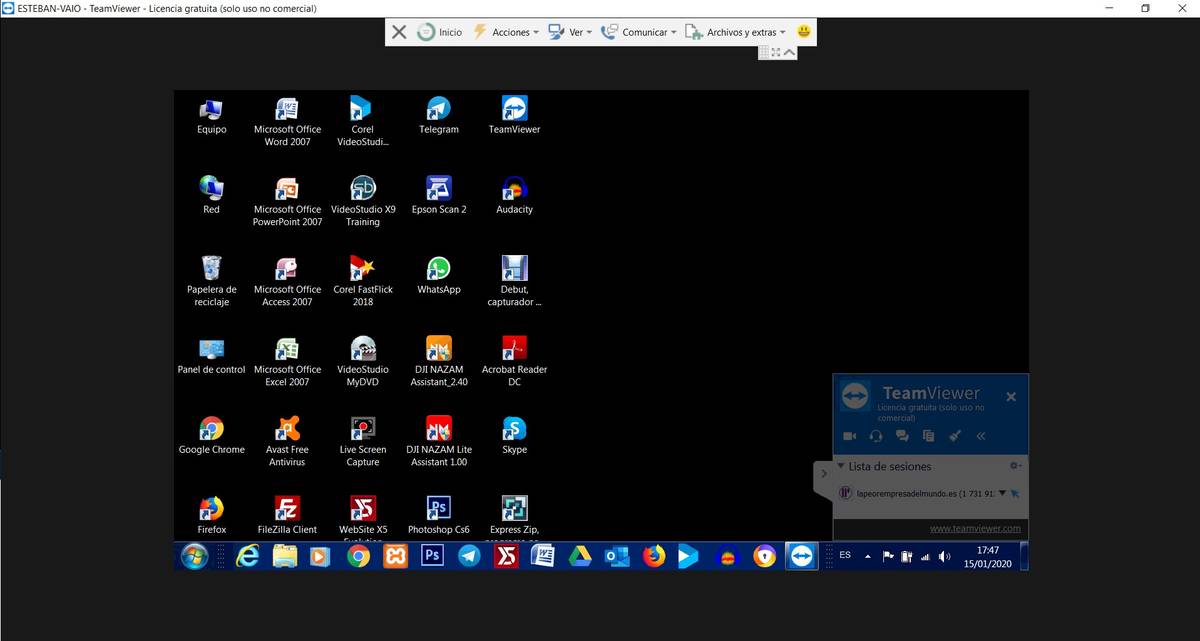Open the Corel FastFlick 2018 shortcut
This screenshot has width=1200, height=641.
(x=362, y=281)
